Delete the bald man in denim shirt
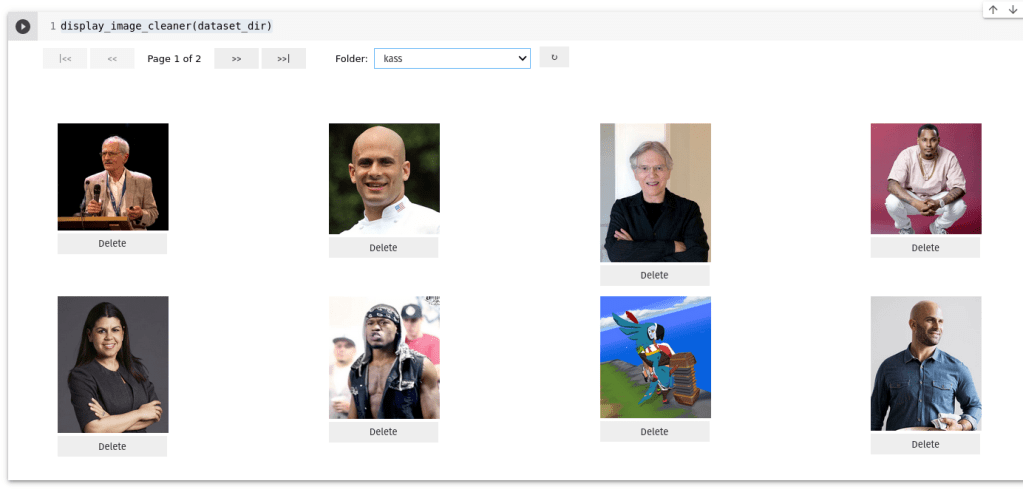The width and height of the screenshot is (1023, 495). 925,444
